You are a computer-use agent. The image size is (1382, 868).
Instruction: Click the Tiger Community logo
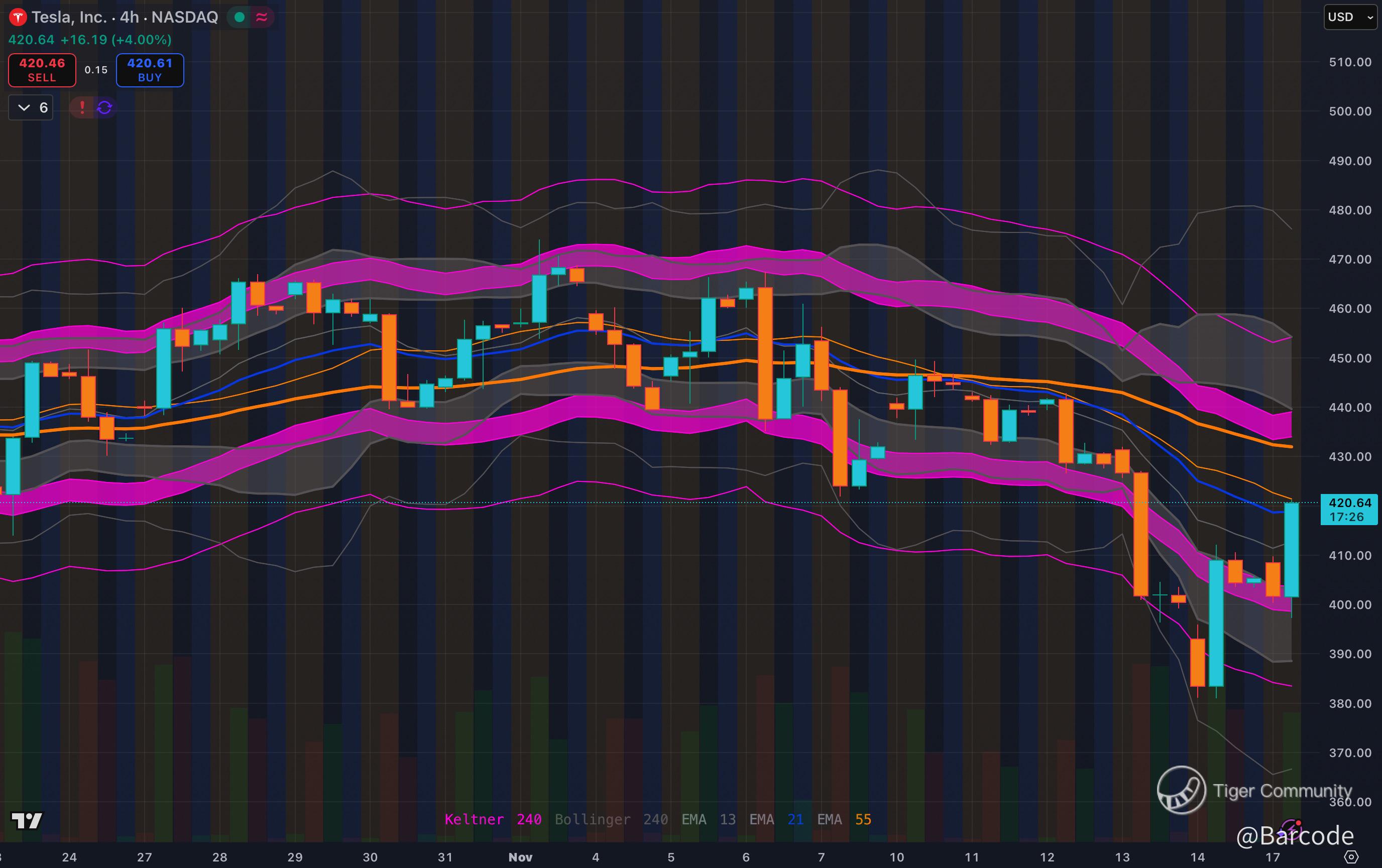pyautogui.click(x=1181, y=790)
